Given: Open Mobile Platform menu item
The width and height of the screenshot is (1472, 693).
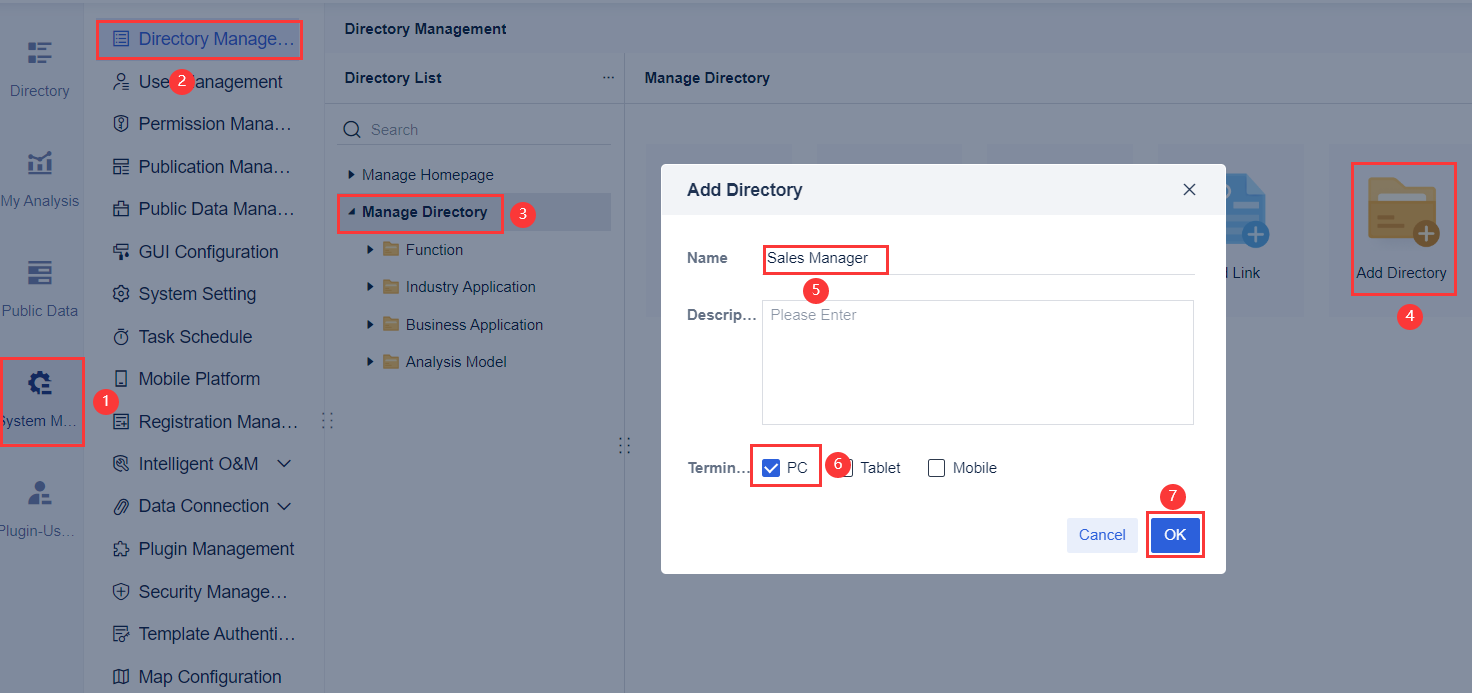Looking at the screenshot, I should (x=204, y=379).
